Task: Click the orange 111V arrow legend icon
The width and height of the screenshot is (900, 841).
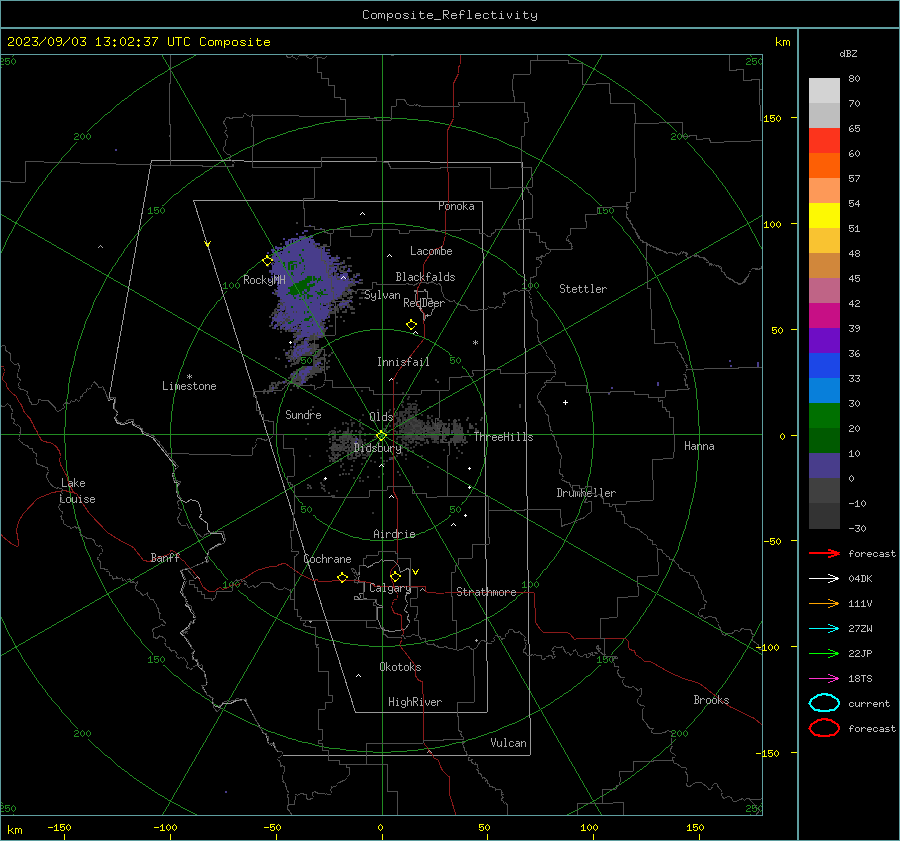Action: coord(824,603)
